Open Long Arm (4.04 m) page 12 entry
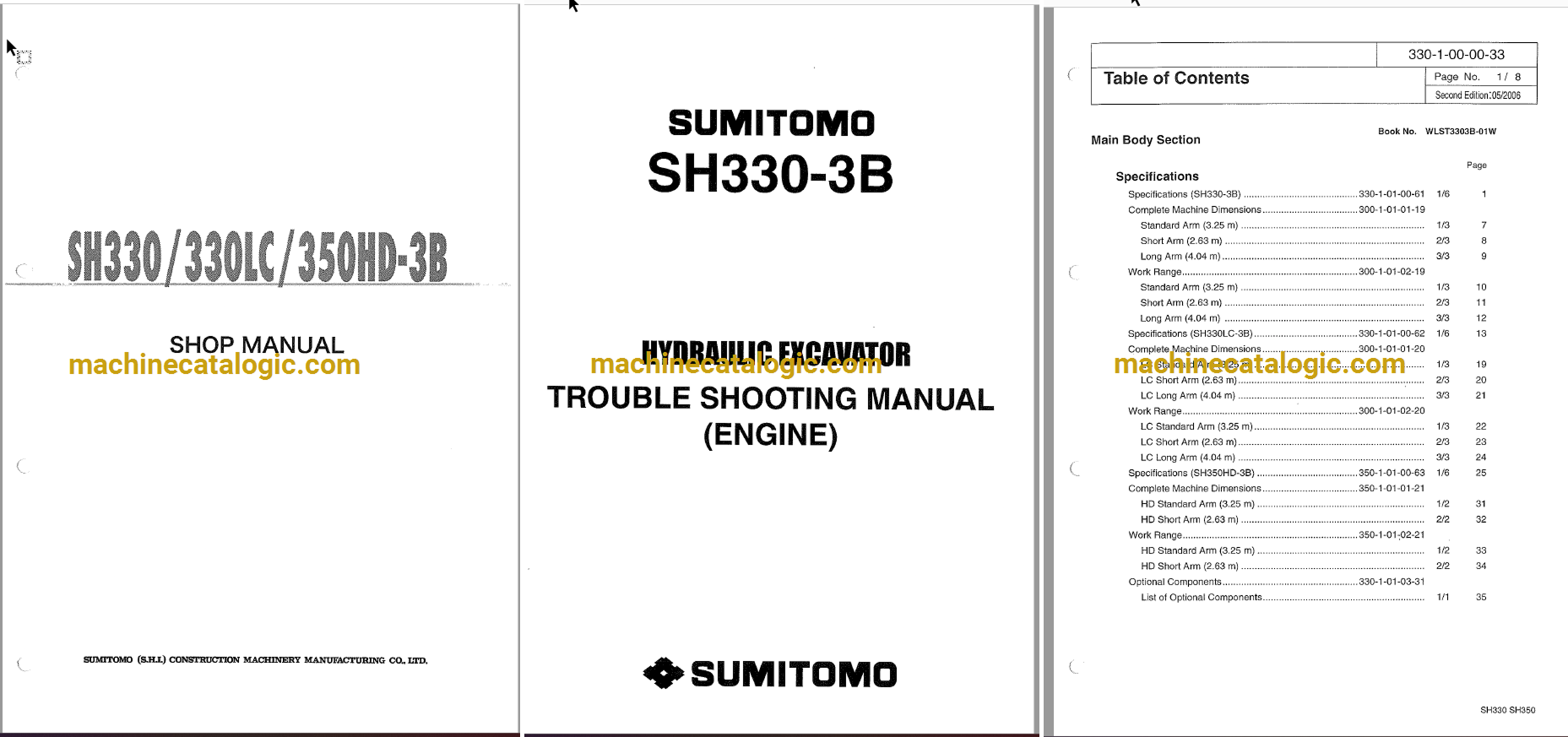Image resolution: width=1568 pixels, height=737 pixels. [1313, 318]
